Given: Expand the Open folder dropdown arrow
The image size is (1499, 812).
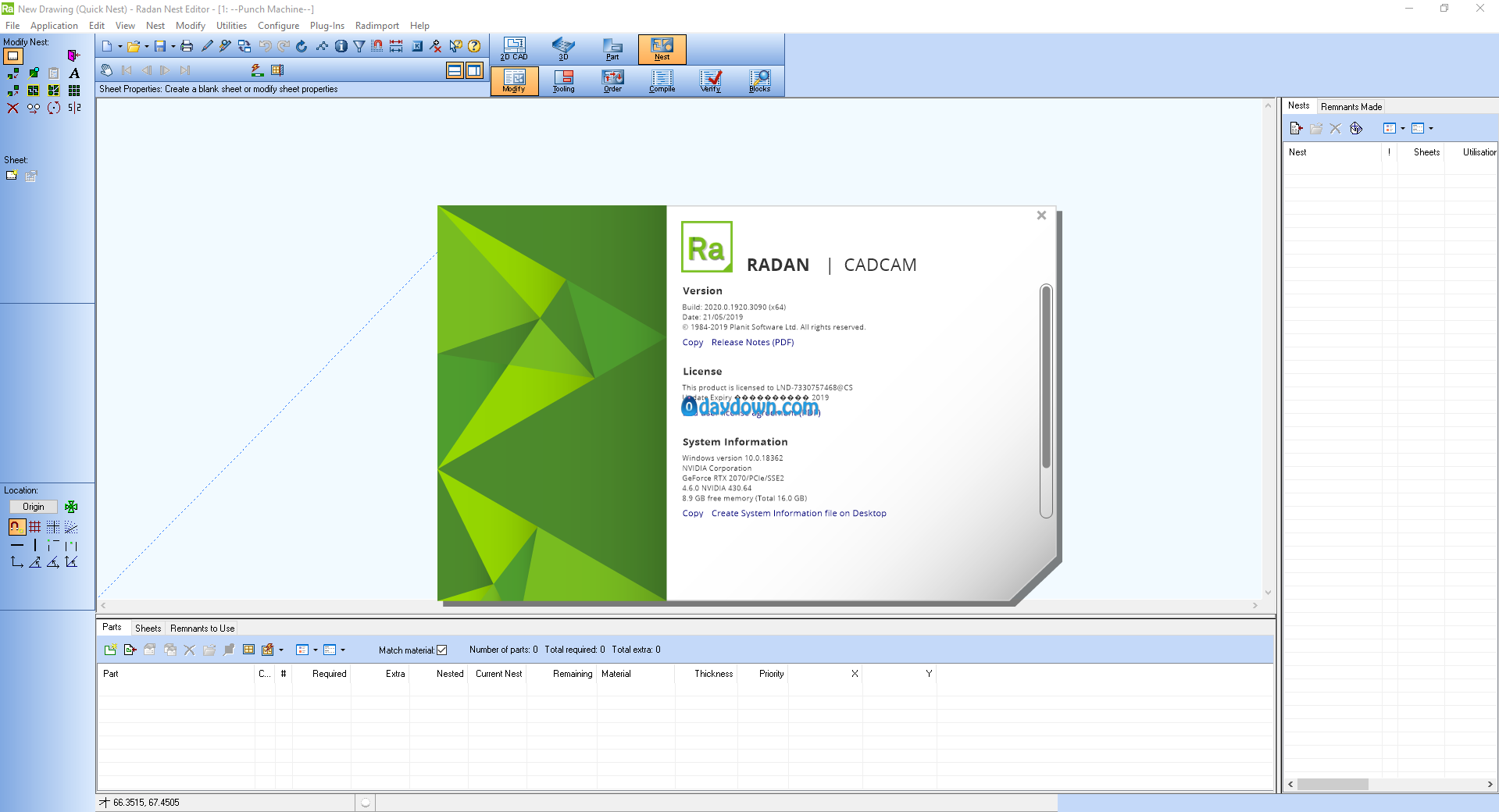Looking at the screenshot, I should pos(146,47).
